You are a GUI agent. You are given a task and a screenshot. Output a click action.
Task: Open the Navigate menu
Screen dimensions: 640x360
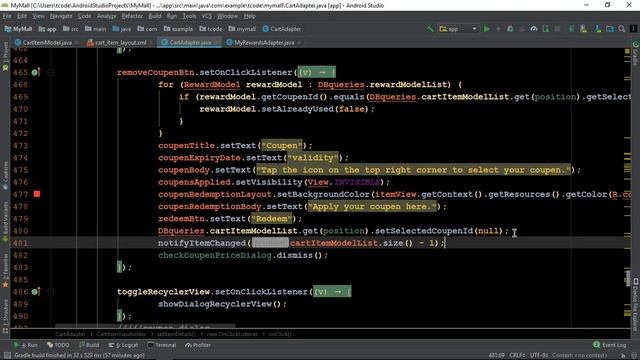pos(61,16)
